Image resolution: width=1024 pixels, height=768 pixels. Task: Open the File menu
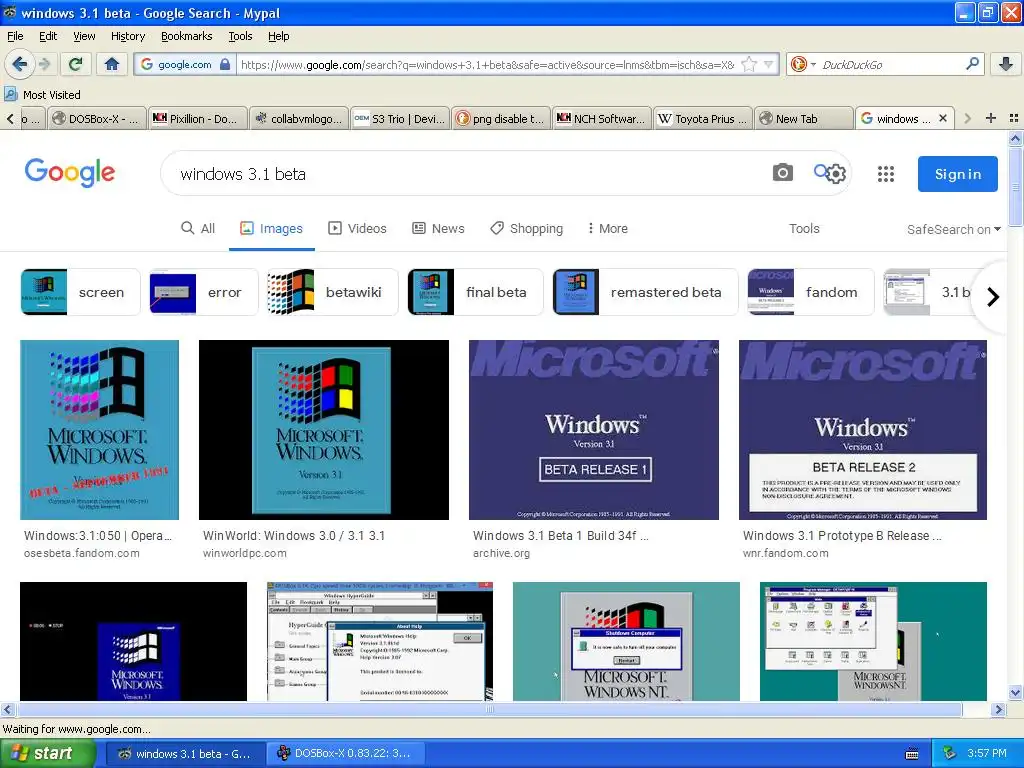pos(15,36)
